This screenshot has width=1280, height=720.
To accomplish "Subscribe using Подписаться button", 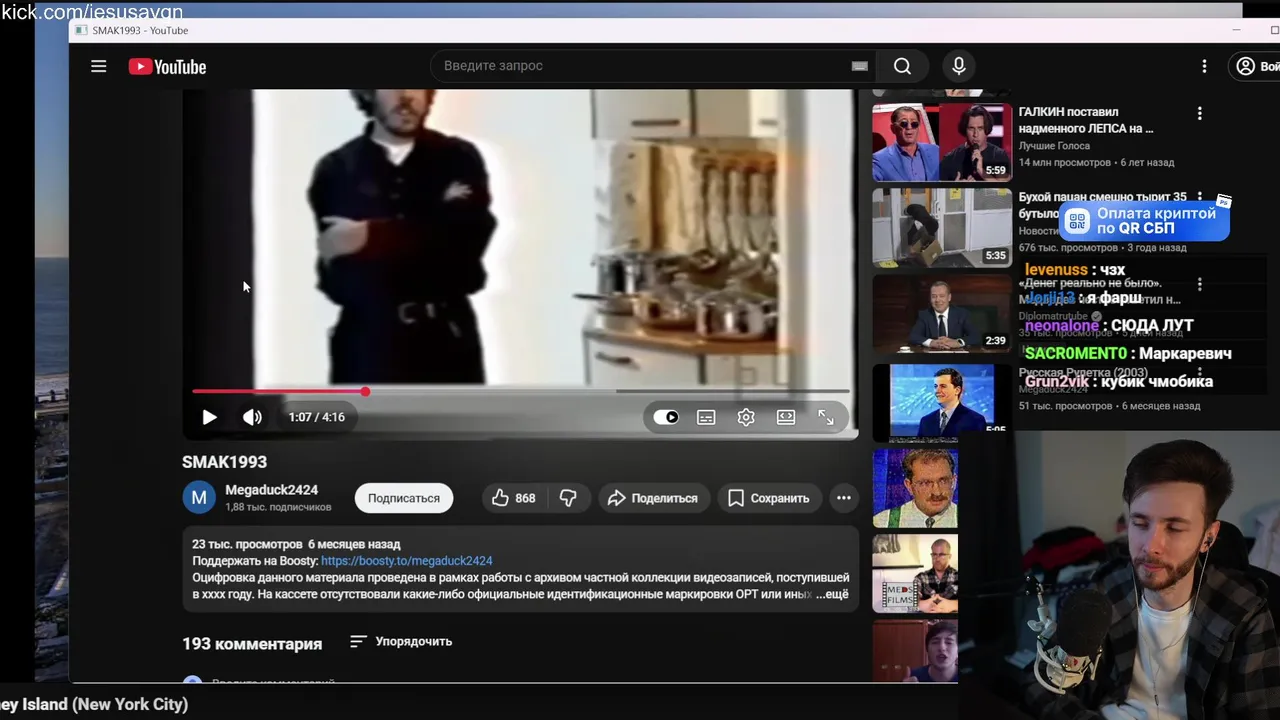I will [404, 498].
